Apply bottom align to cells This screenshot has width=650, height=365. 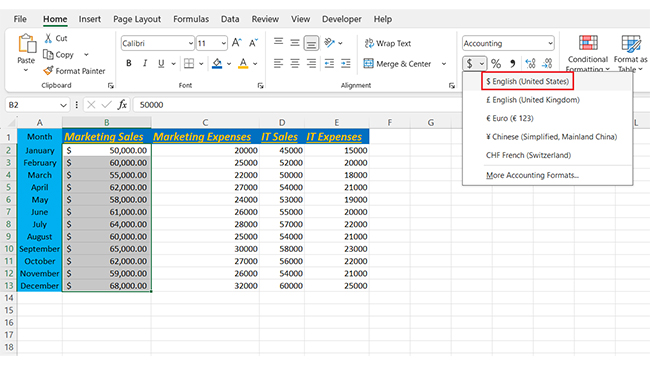point(311,43)
